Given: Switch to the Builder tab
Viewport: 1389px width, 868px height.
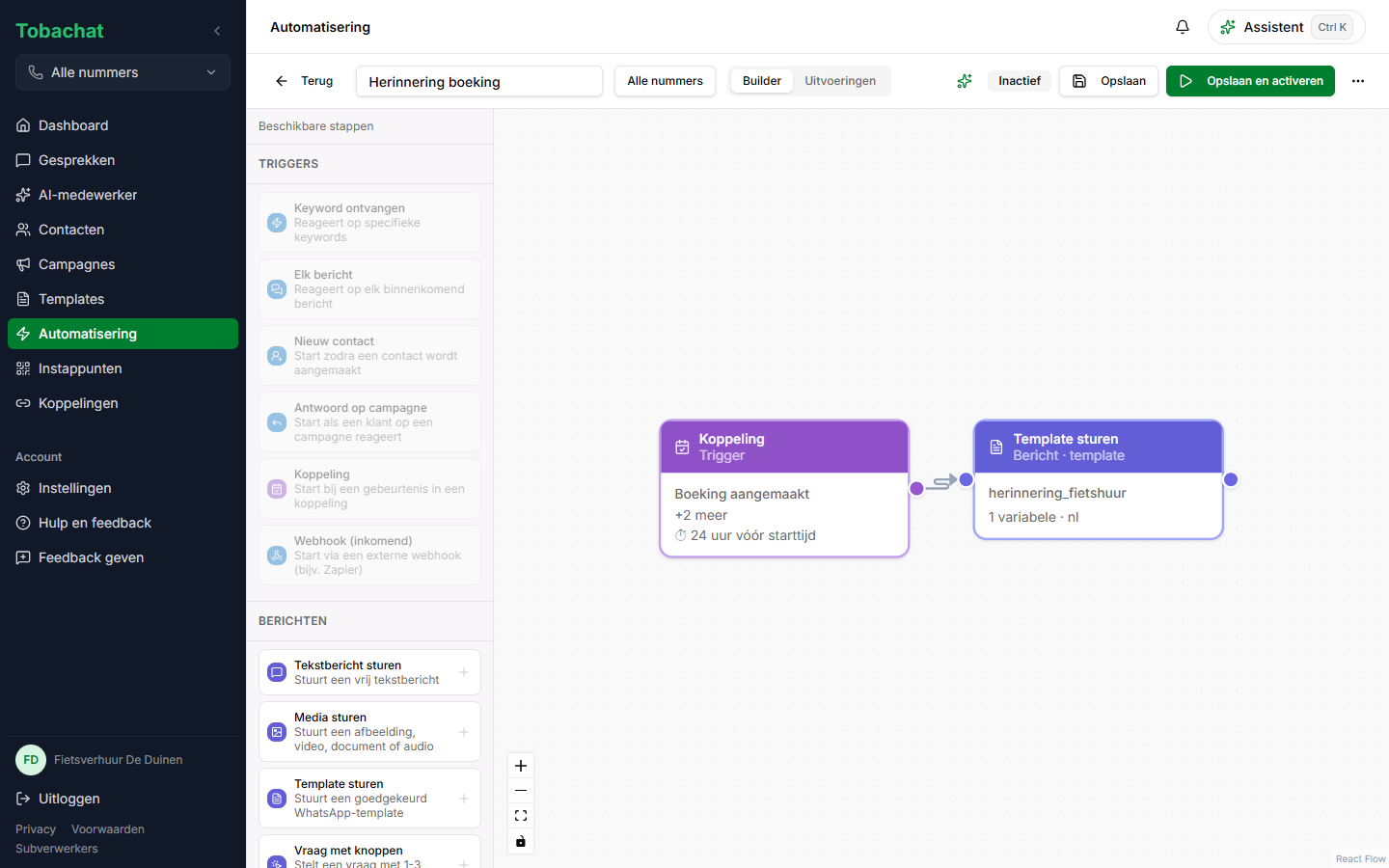Looking at the screenshot, I should coord(762,81).
